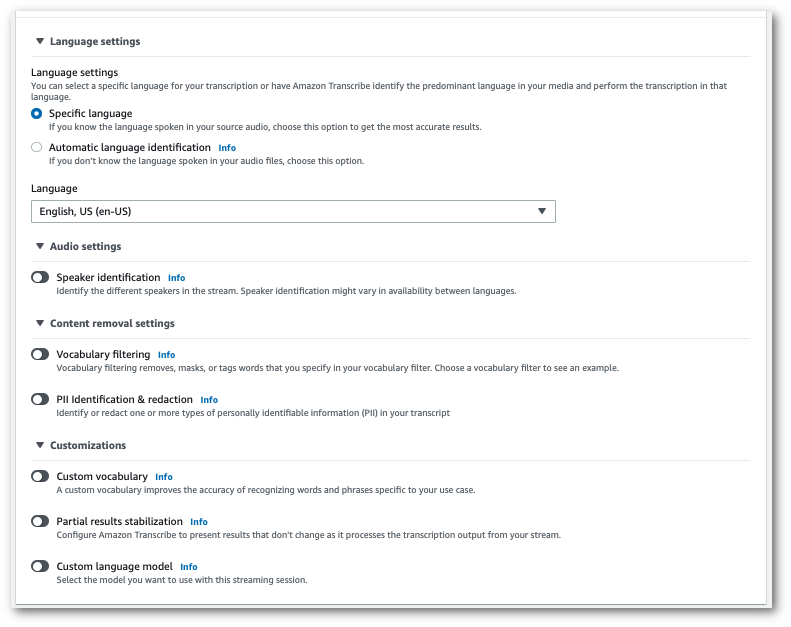Click Info link beside Custom vocabulary
The image size is (791, 627).
(x=164, y=478)
